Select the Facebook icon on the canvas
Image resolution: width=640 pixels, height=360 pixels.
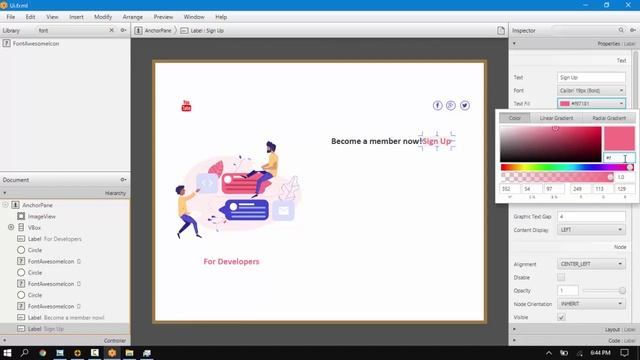pyautogui.click(x=437, y=105)
